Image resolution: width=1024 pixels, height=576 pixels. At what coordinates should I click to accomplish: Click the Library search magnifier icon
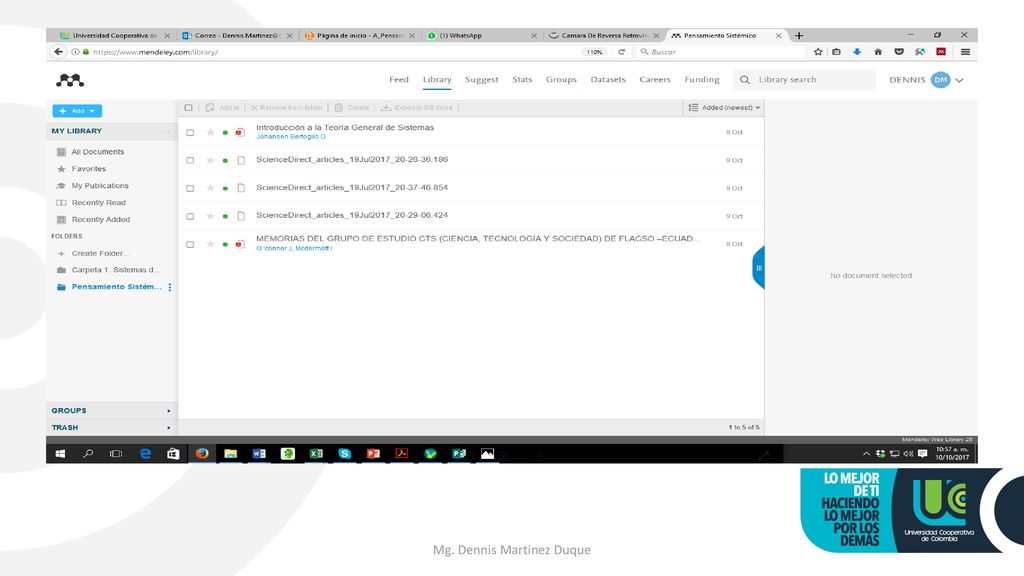click(744, 80)
